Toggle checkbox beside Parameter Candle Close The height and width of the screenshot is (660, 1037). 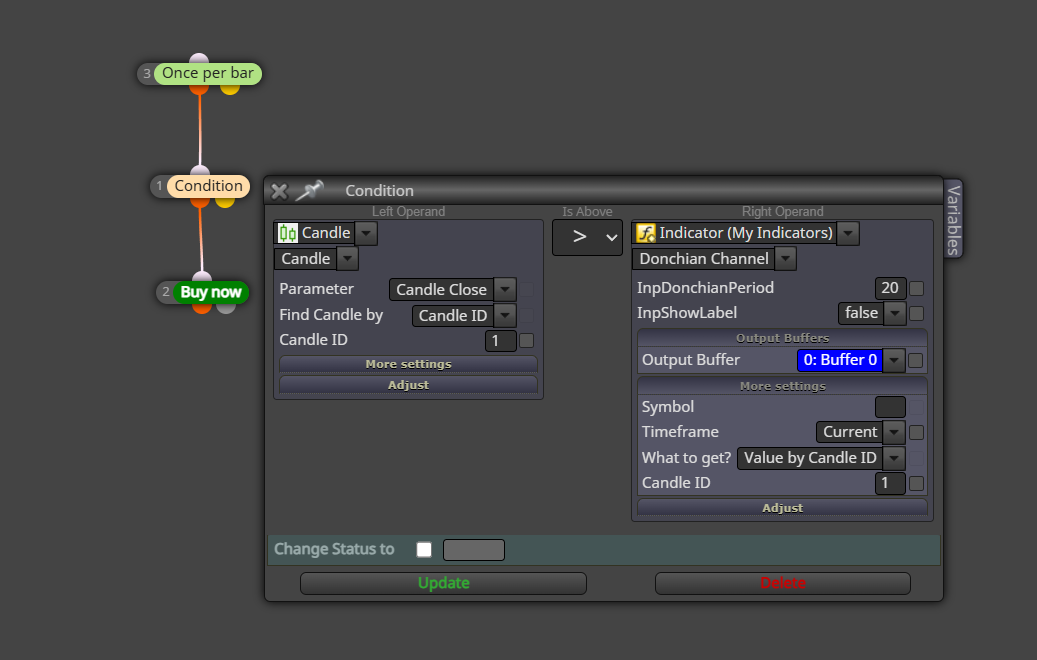coord(526,289)
